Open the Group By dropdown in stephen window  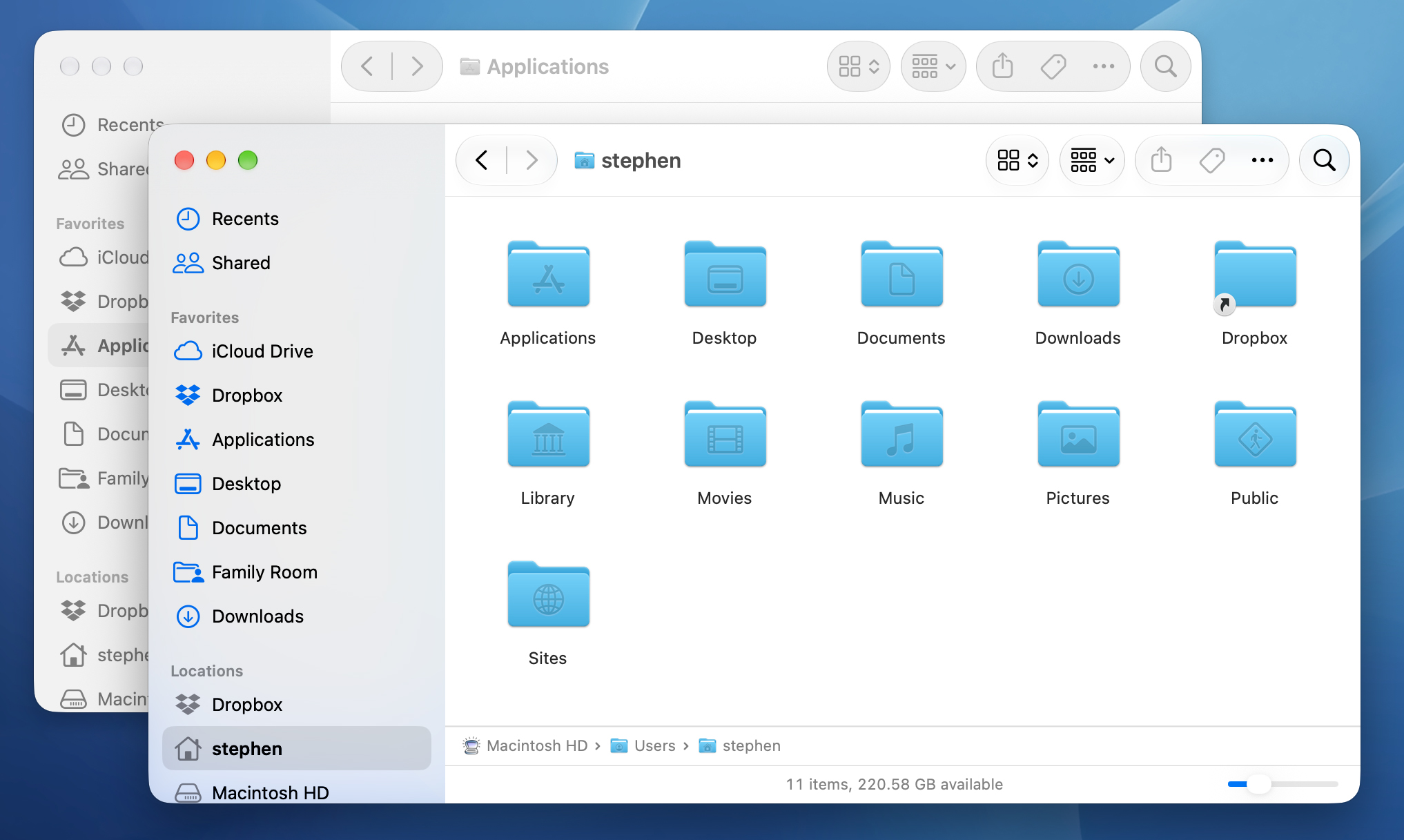(x=1092, y=160)
